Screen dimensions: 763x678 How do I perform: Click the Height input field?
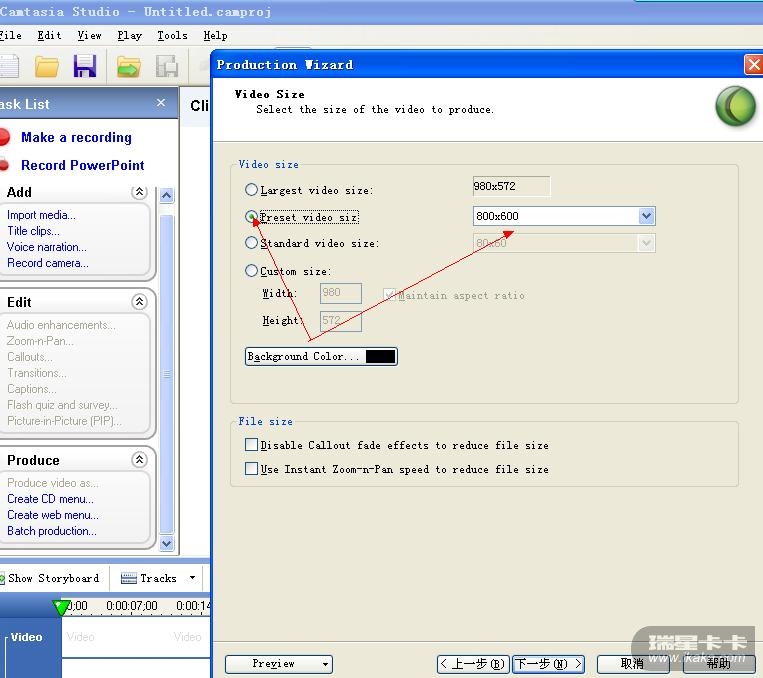point(341,321)
